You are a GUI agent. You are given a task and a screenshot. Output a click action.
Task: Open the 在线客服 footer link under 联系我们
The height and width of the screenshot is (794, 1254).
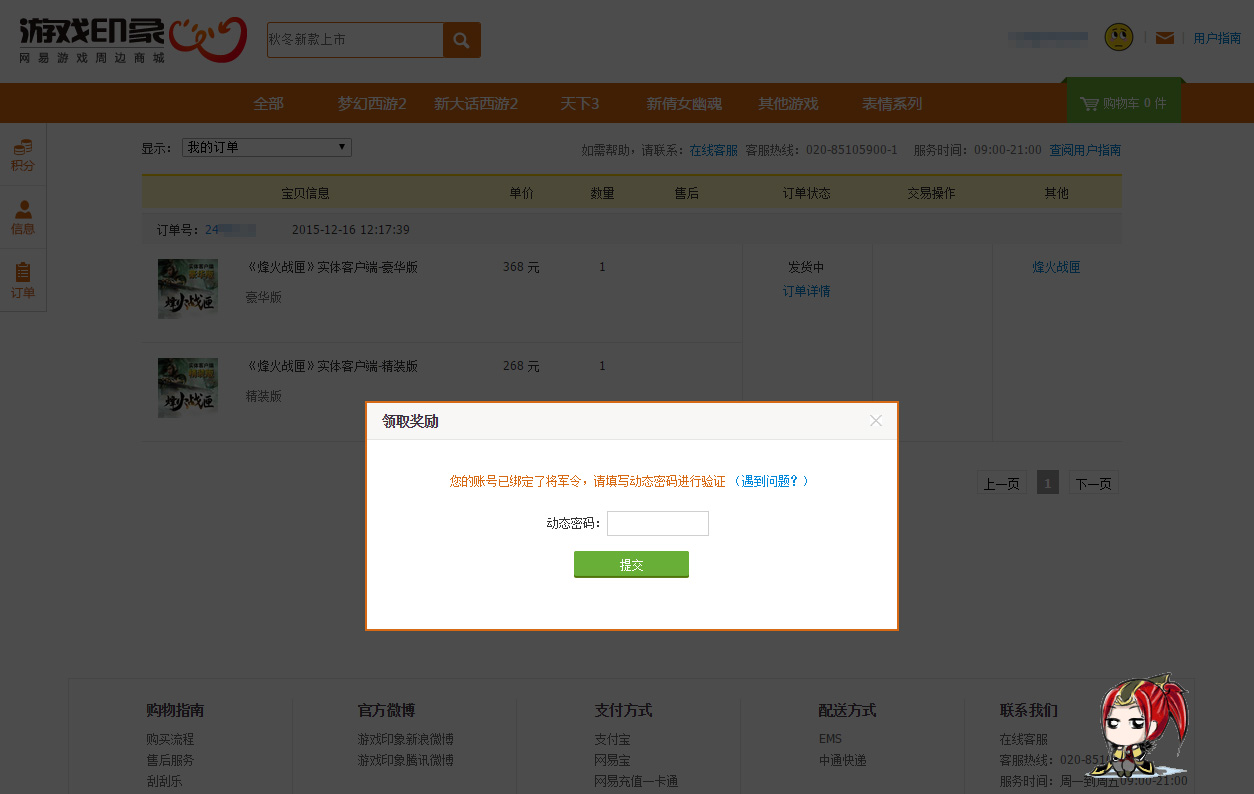coord(1024,739)
